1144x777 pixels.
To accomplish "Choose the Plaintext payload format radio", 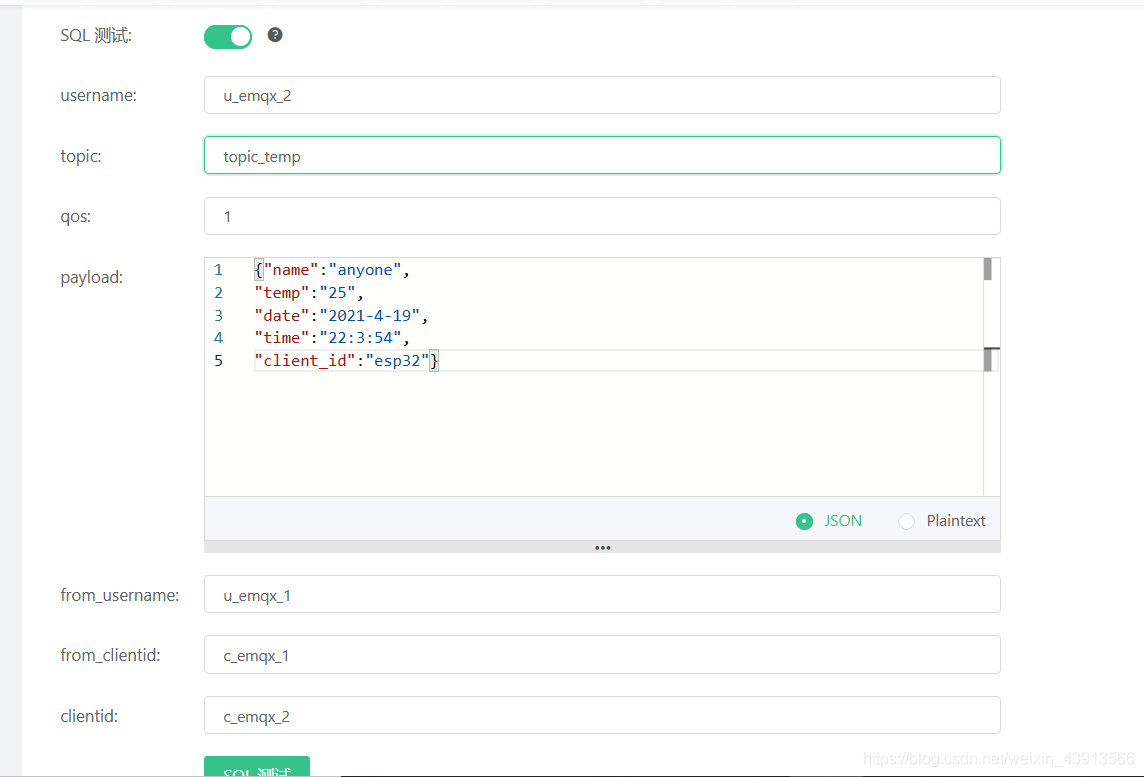I will (x=906, y=521).
